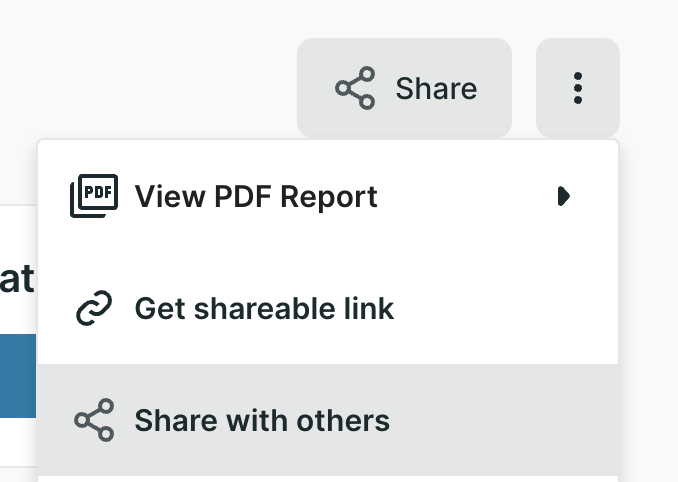Expand the View PDF Report submenu arrow
Image resolution: width=678 pixels, height=482 pixels.
563,196
